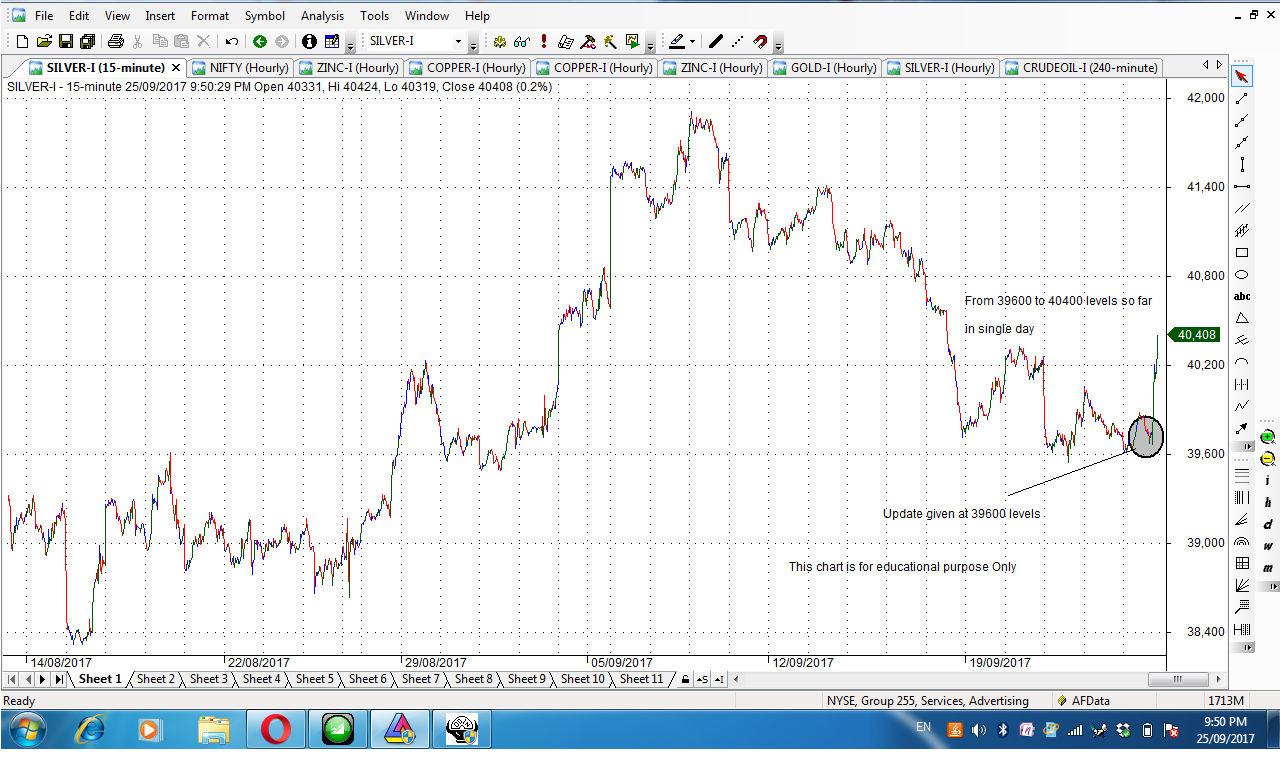Select the triangle drawing tool
This screenshot has width=1280, height=768.
point(1242,317)
